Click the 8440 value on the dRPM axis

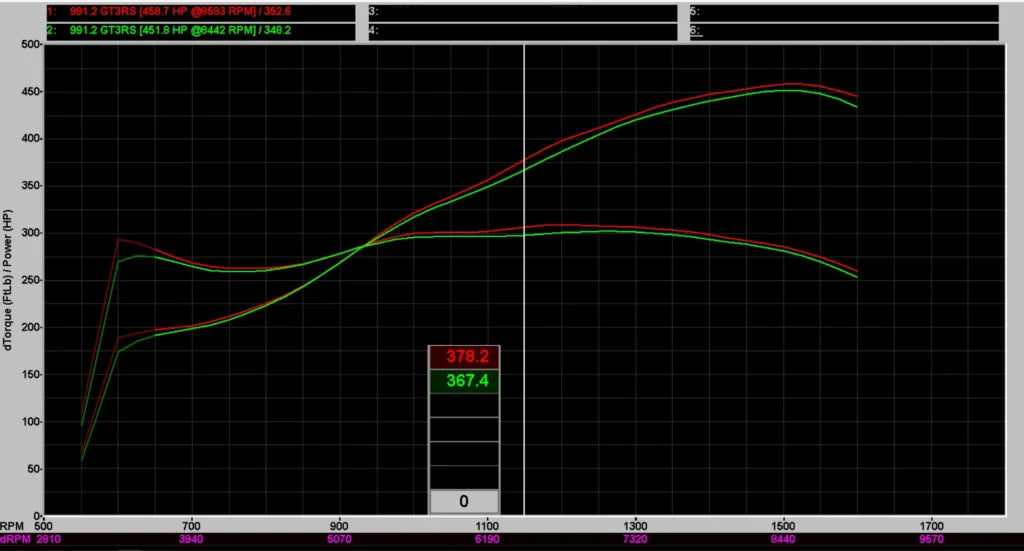click(783, 539)
